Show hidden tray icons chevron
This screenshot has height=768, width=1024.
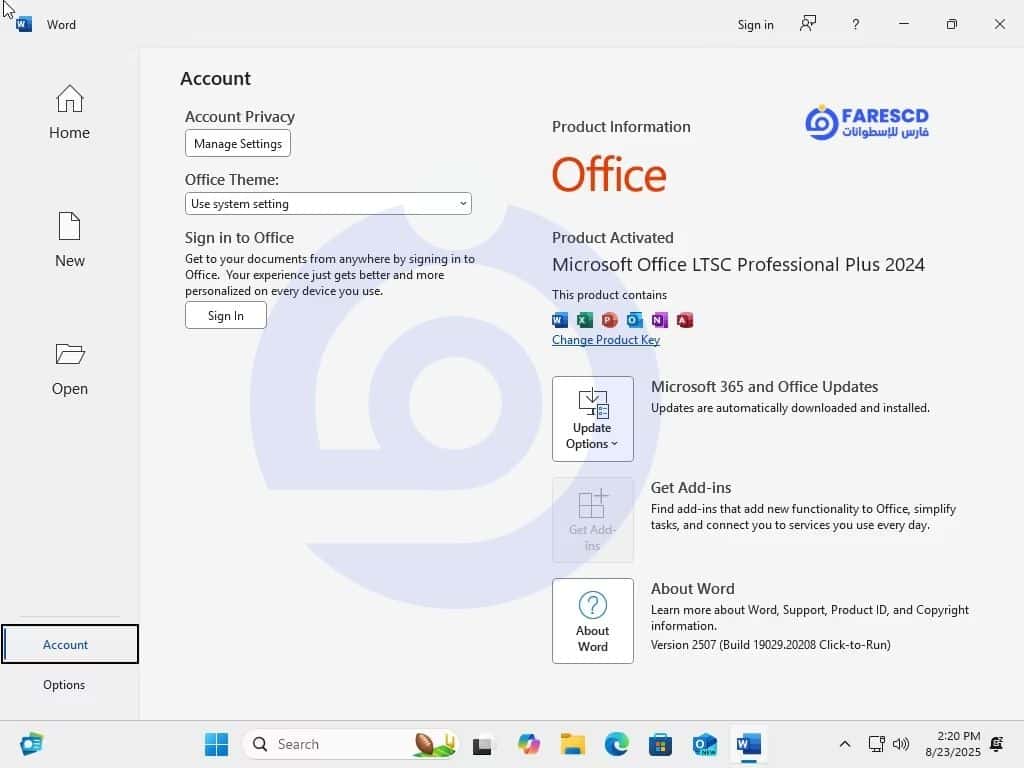click(844, 744)
